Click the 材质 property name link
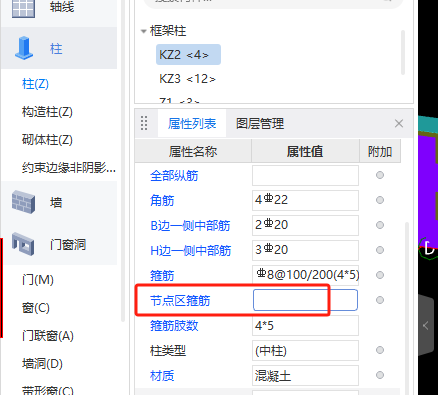The width and height of the screenshot is (438, 395). tap(162, 375)
